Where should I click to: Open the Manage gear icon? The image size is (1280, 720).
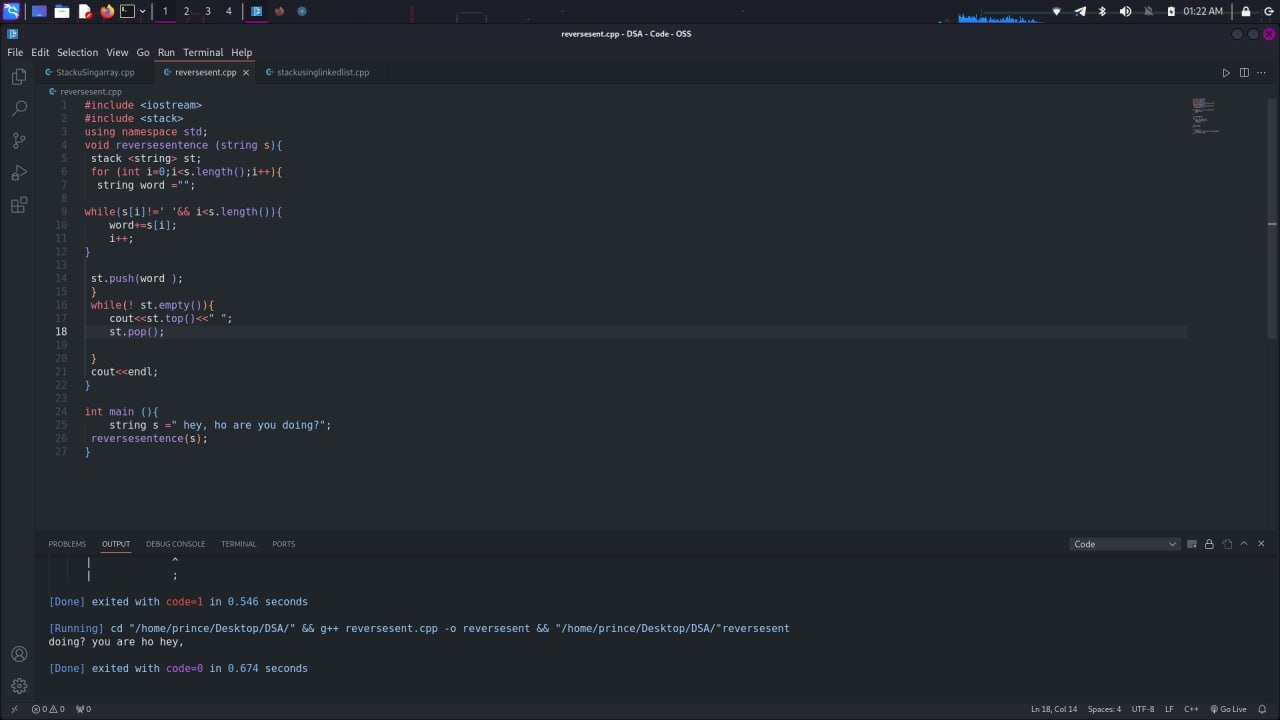tap(18, 686)
